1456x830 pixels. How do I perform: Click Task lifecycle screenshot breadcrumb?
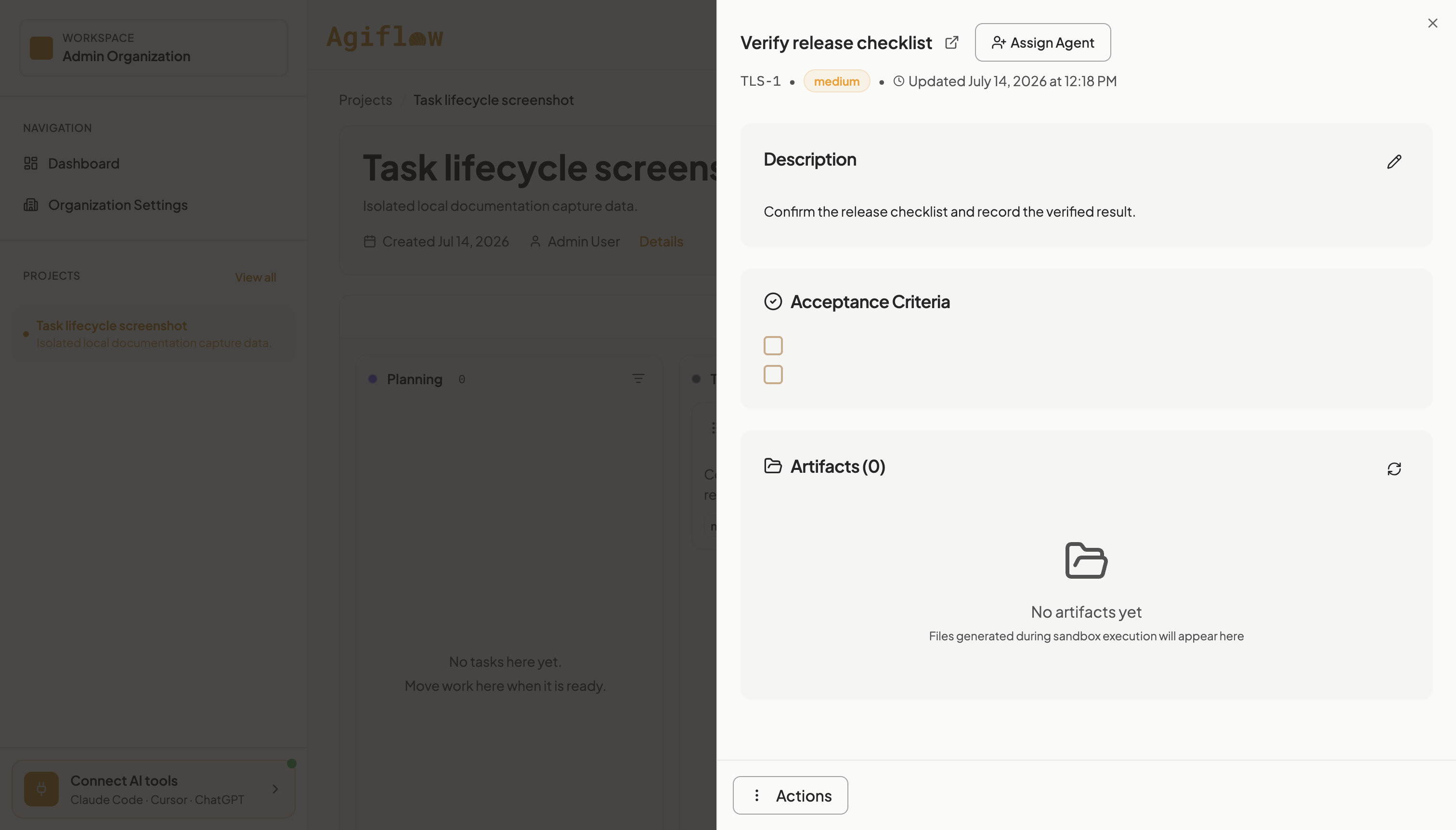coord(493,100)
